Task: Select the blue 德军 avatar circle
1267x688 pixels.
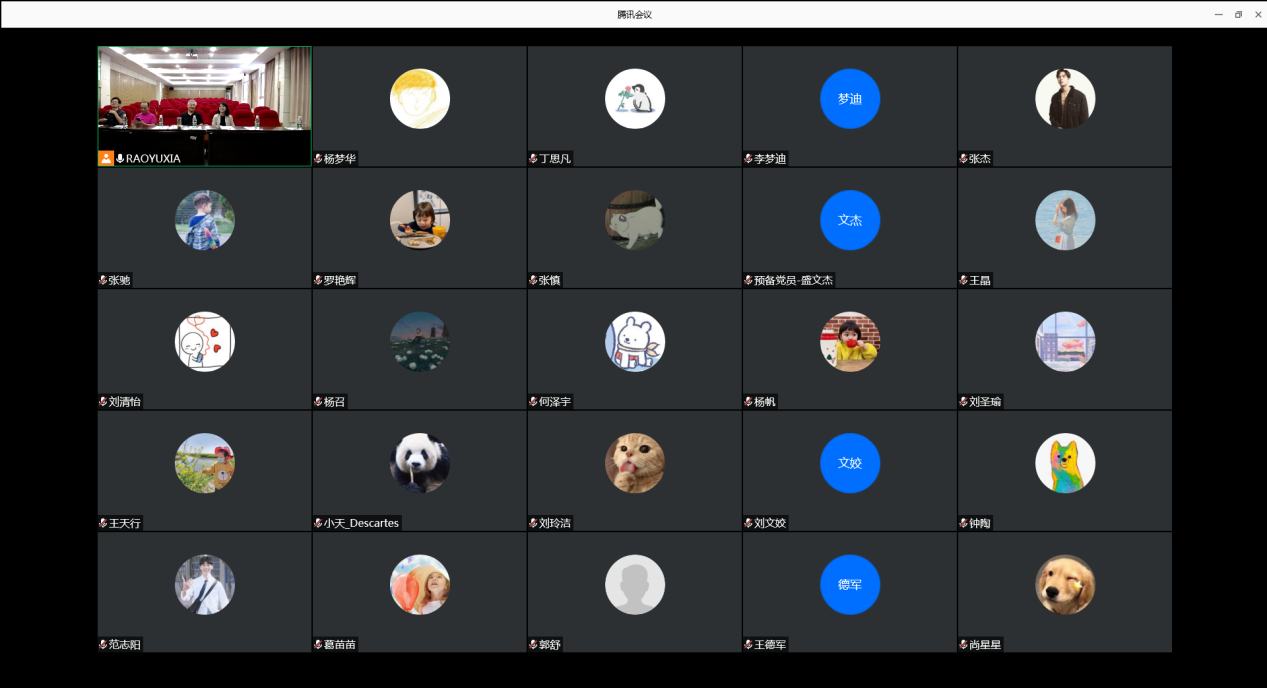Action: pos(849,585)
